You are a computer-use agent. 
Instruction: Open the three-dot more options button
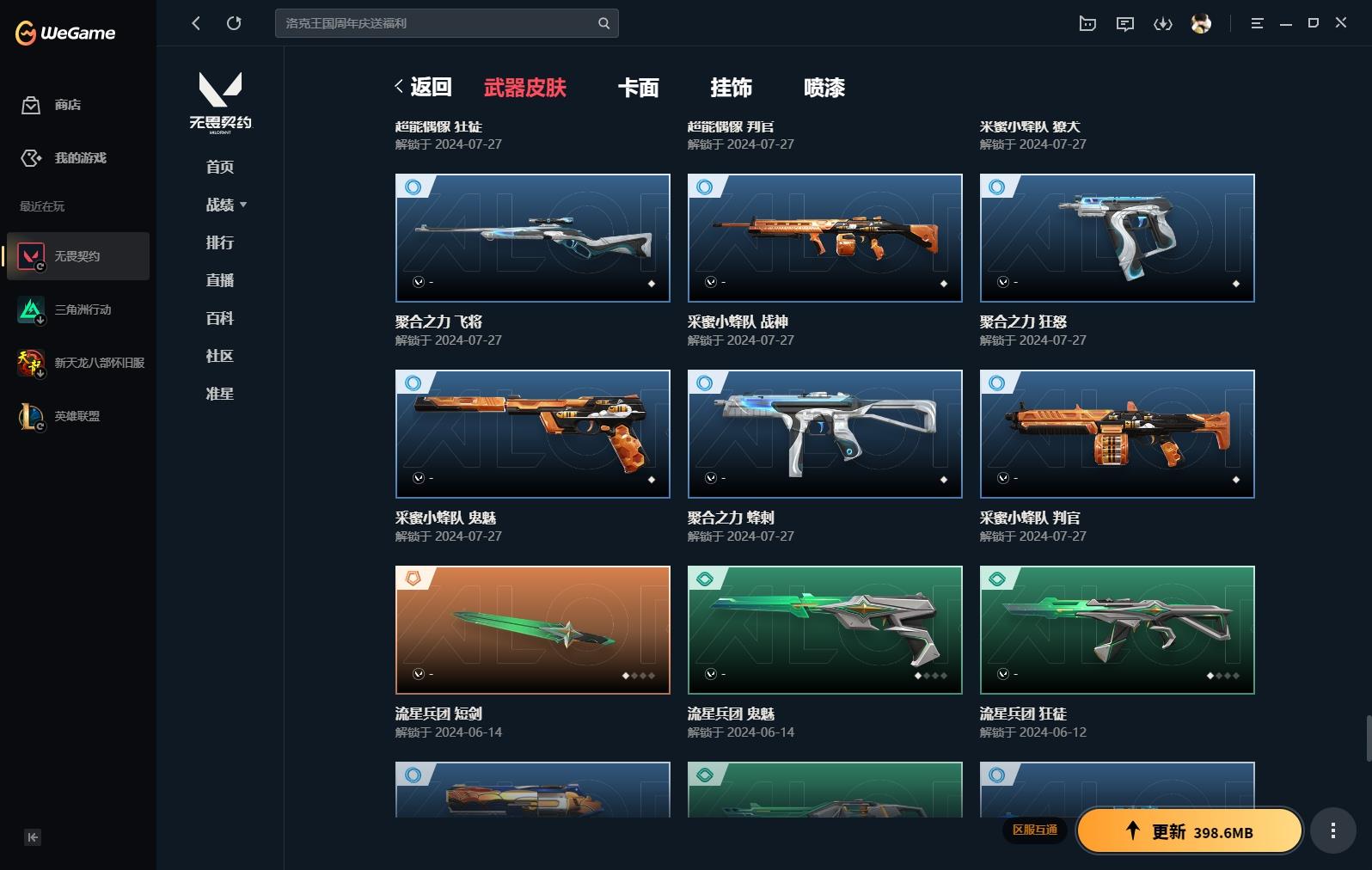click(x=1332, y=830)
